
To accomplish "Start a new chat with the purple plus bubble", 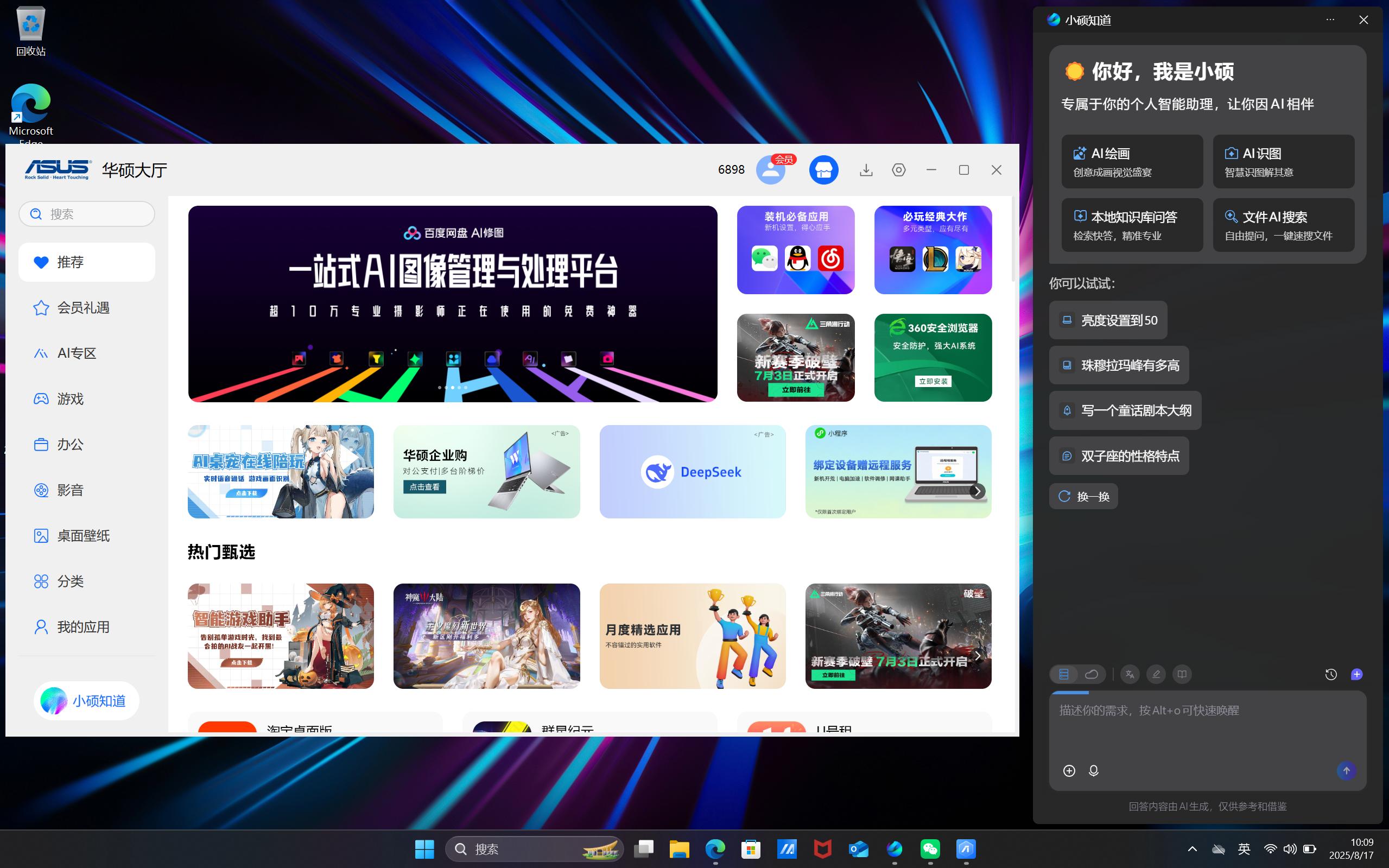I will pyautogui.click(x=1357, y=674).
